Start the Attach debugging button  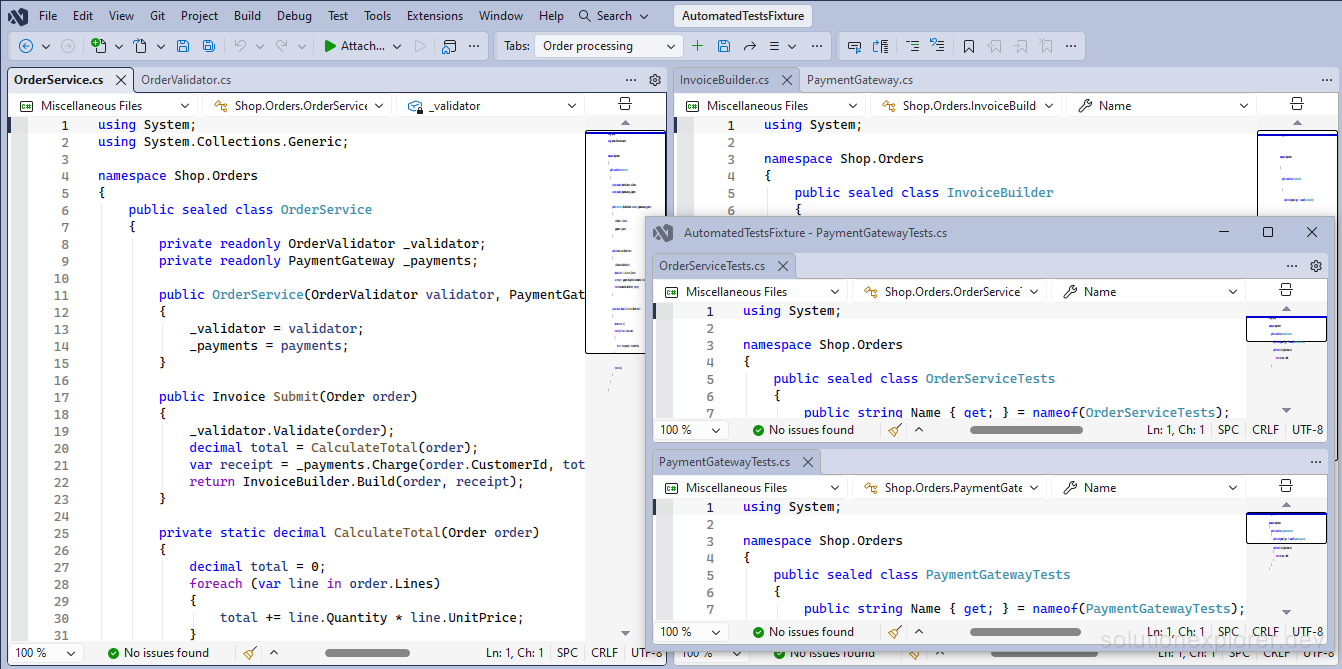point(354,46)
